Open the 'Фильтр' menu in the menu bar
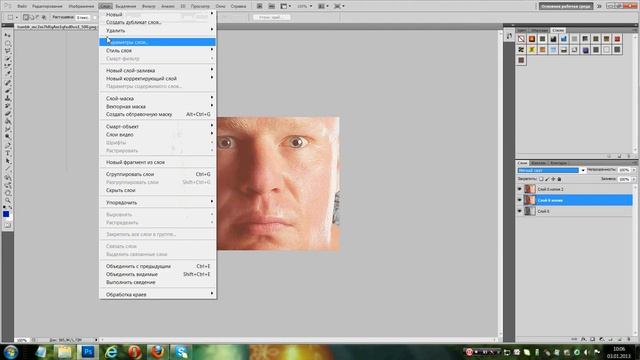 click(x=148, y=6)
